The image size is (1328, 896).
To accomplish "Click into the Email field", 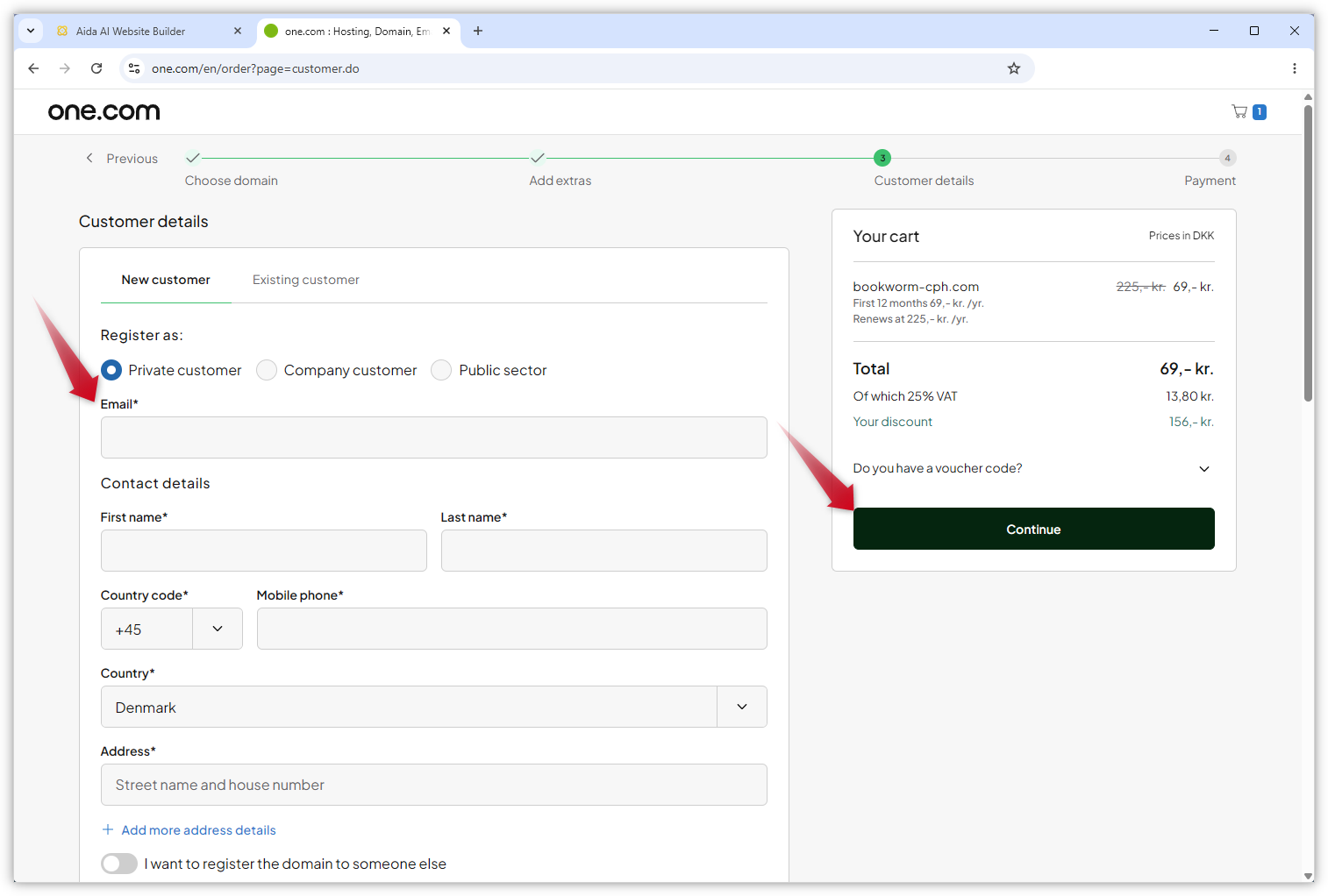I will (x=434, y=437).
